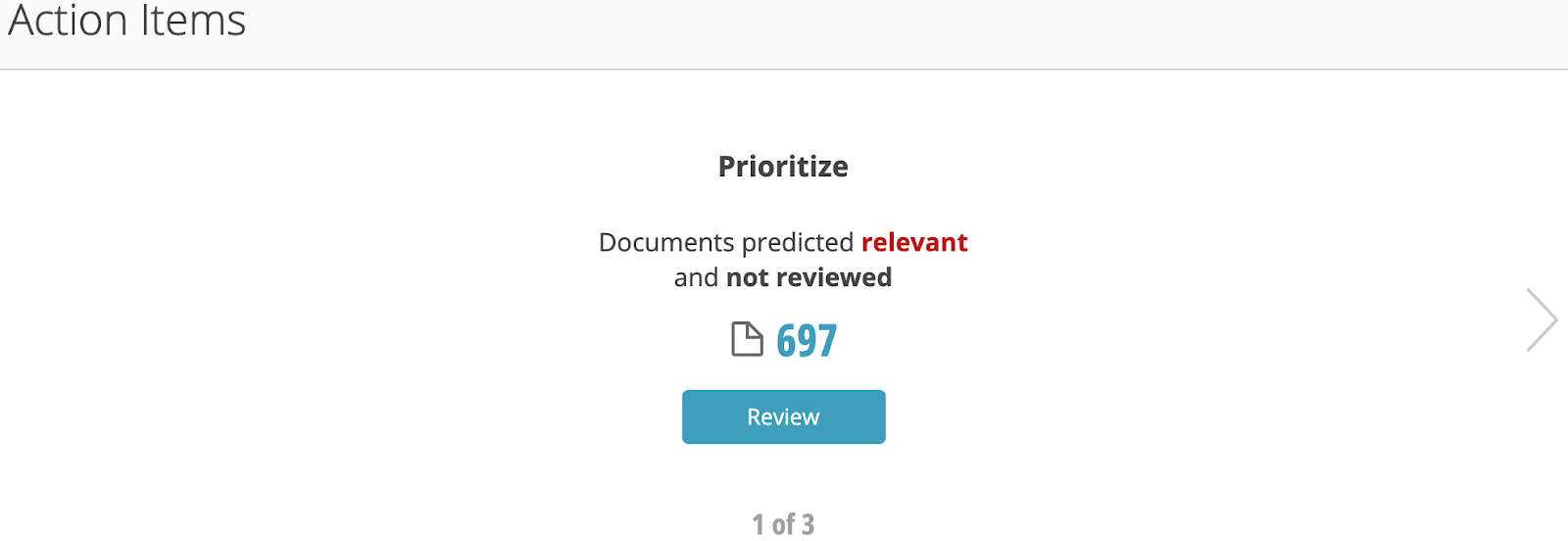Select the word and before not reviewed

point(696,277)
